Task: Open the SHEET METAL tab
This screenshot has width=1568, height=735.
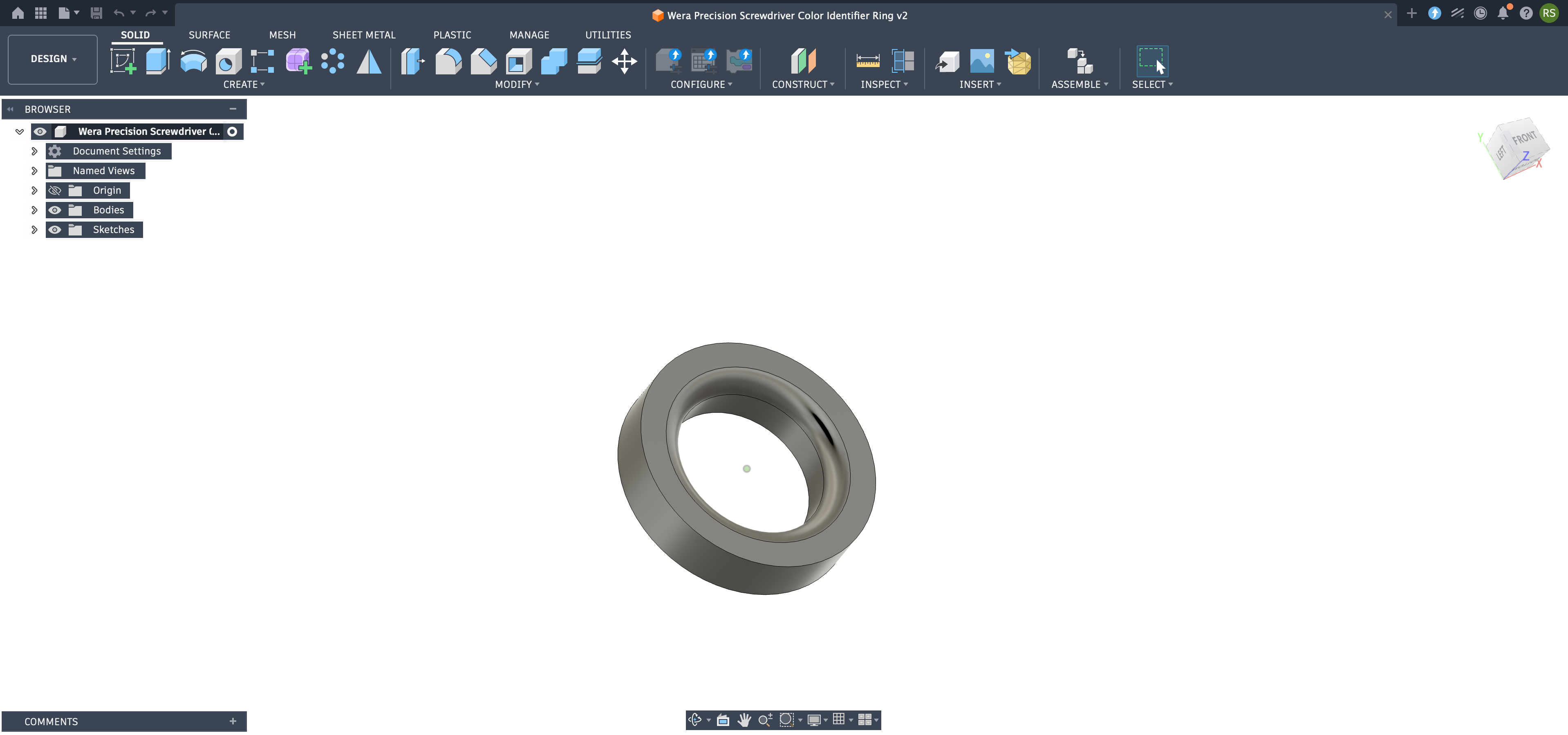Action: coord(364,35)
